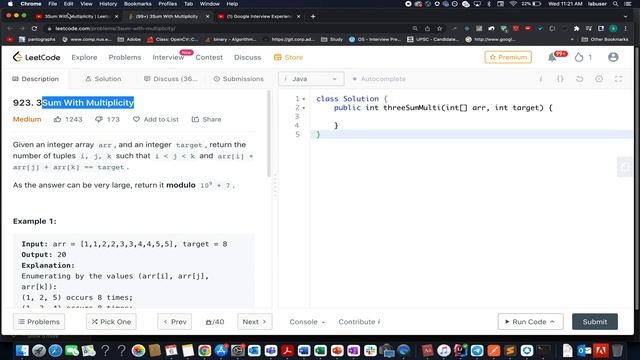640x360 pixels.
Task: Like the problem with thumbs up
Action: coord(58,119)
